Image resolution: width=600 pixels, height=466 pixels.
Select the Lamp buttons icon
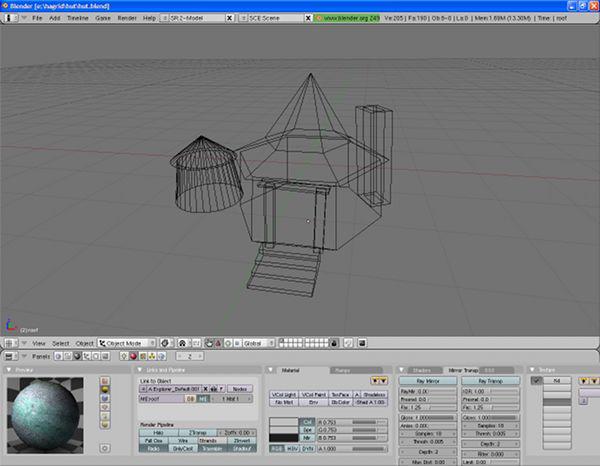click(x=124, y=356)
